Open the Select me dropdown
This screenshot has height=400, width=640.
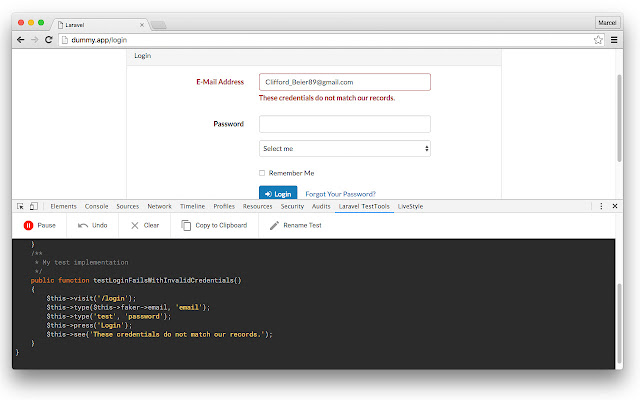(x=344, y=148)
